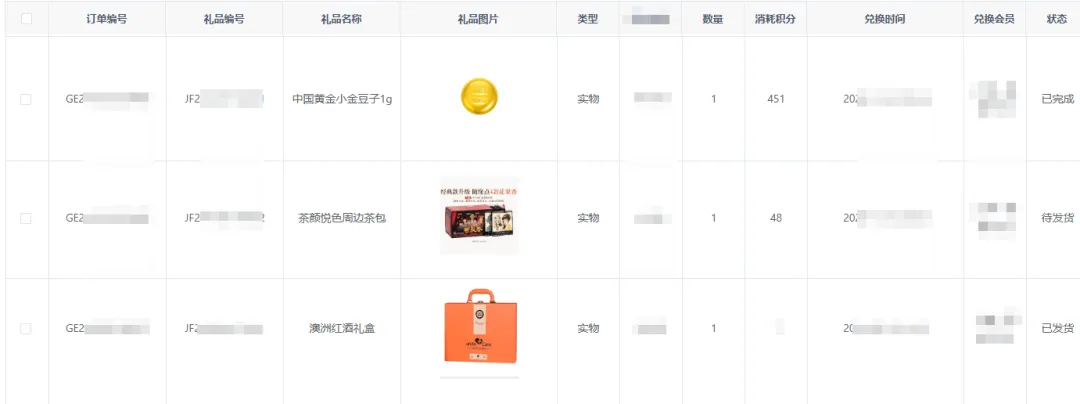Open the orange wine gift box image
Image resolution: width=1080 pixels, height=404 pixels.
point(479,328)
